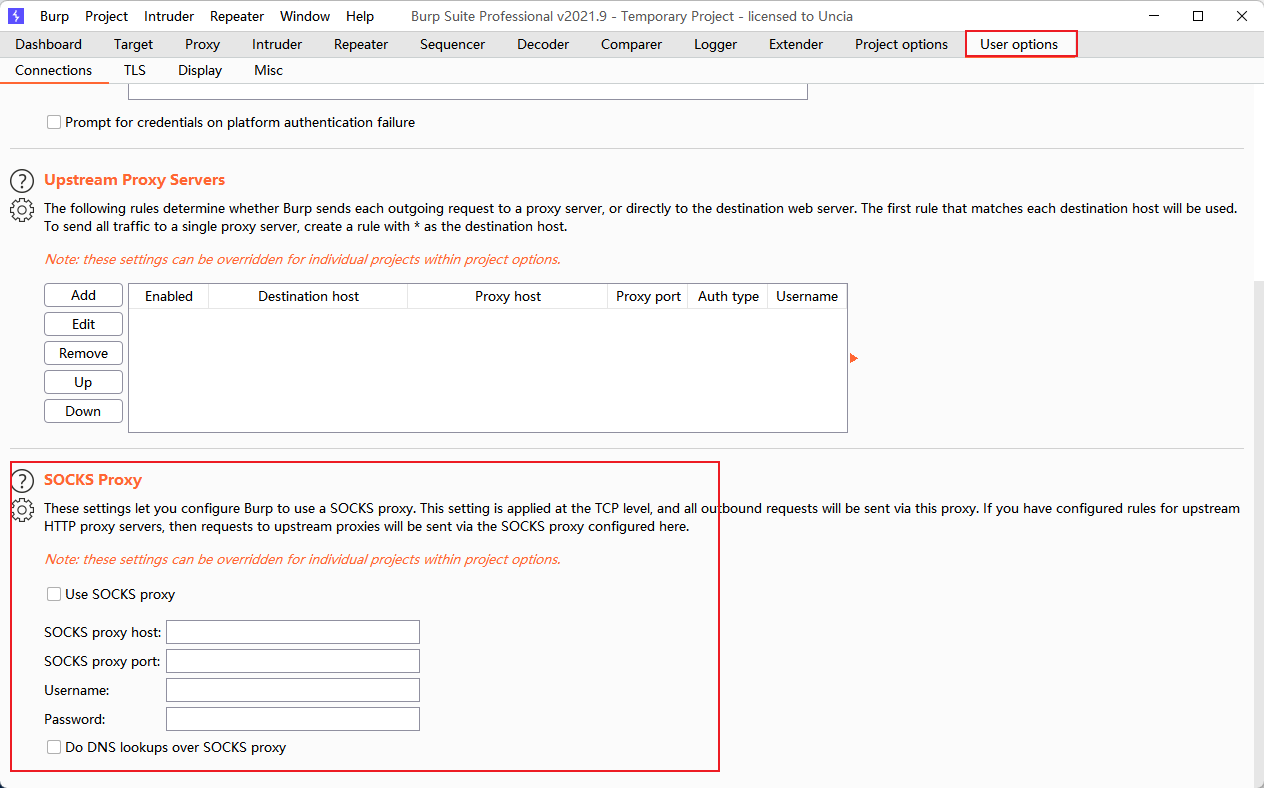Switch to the Comparer tab
Image resolution: width=1264 pixels, height=788 pixels.
(631, 44)
